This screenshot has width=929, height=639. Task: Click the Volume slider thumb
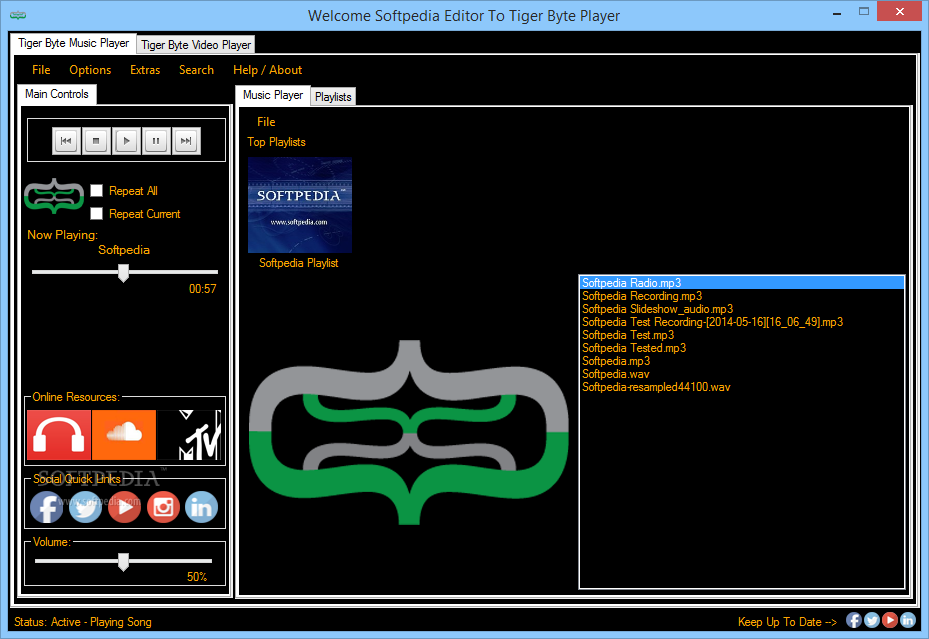pos(123,562)
